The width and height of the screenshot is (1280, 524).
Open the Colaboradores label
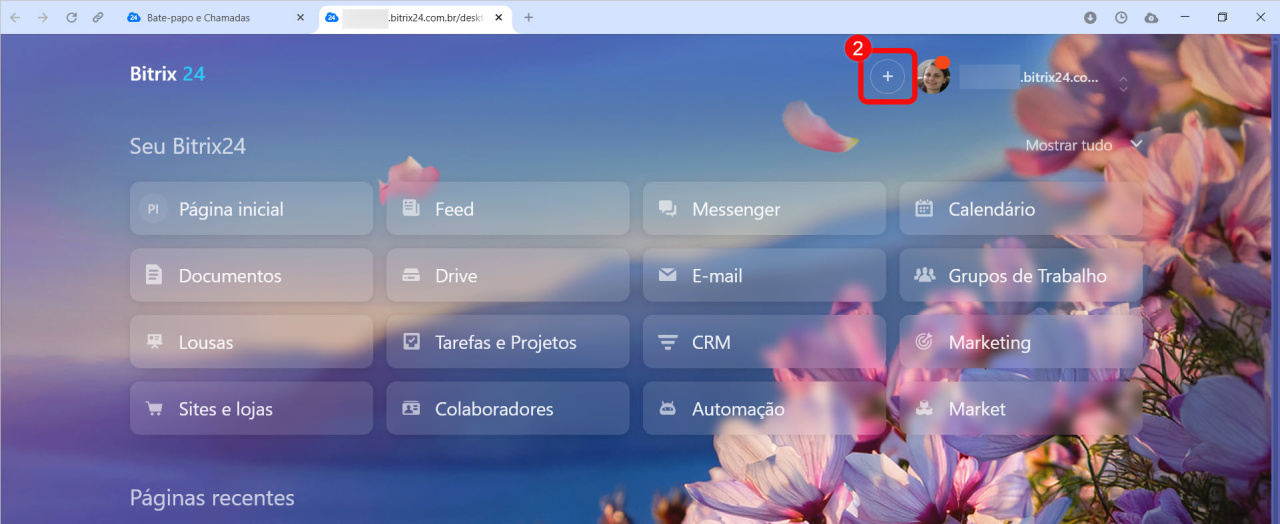(494, 409)
